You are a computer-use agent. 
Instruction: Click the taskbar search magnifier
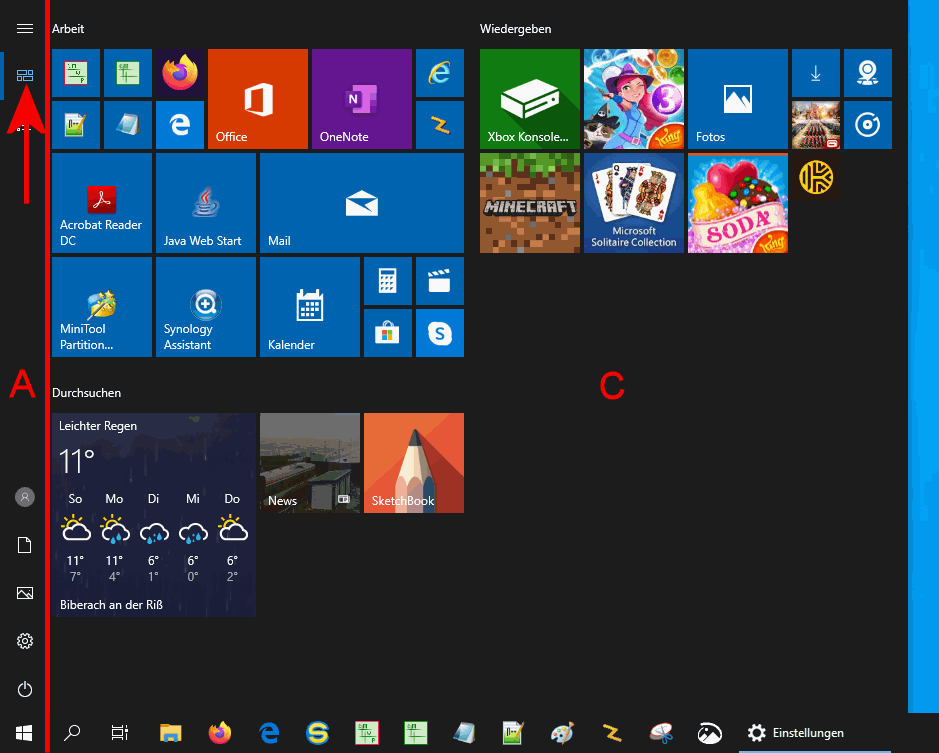click(x=72, y=733)
